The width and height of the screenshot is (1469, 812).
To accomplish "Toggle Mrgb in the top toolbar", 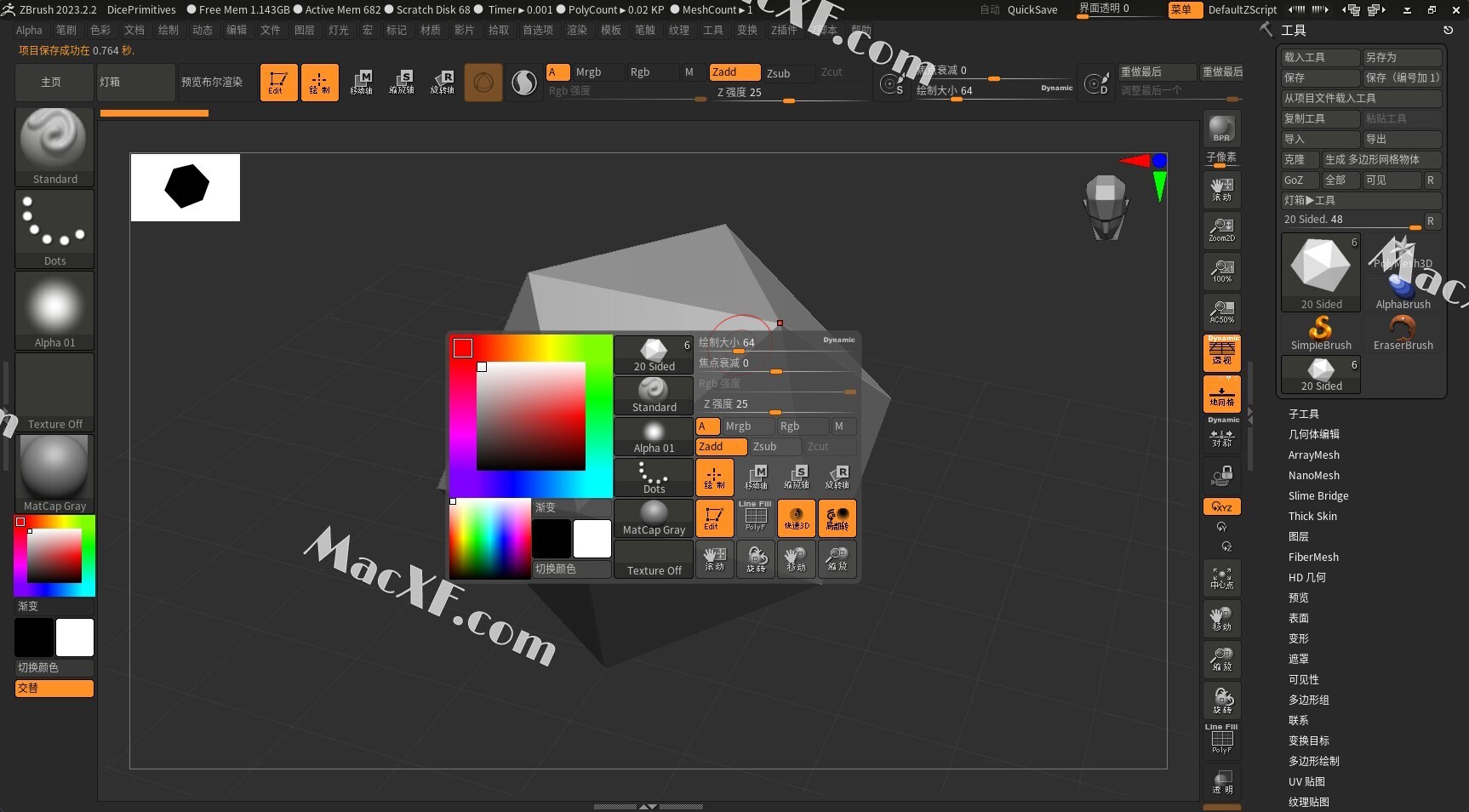I will pos(597,72).
